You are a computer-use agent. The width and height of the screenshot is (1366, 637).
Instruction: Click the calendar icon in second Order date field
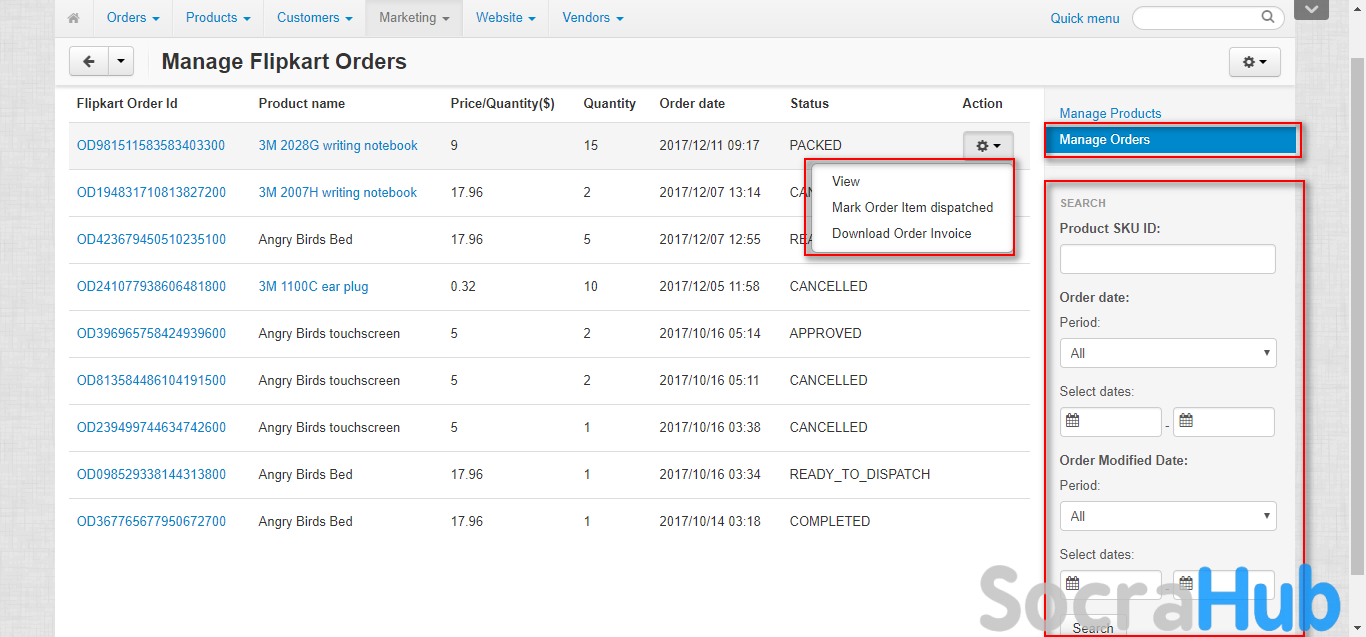coord(1186,421)
